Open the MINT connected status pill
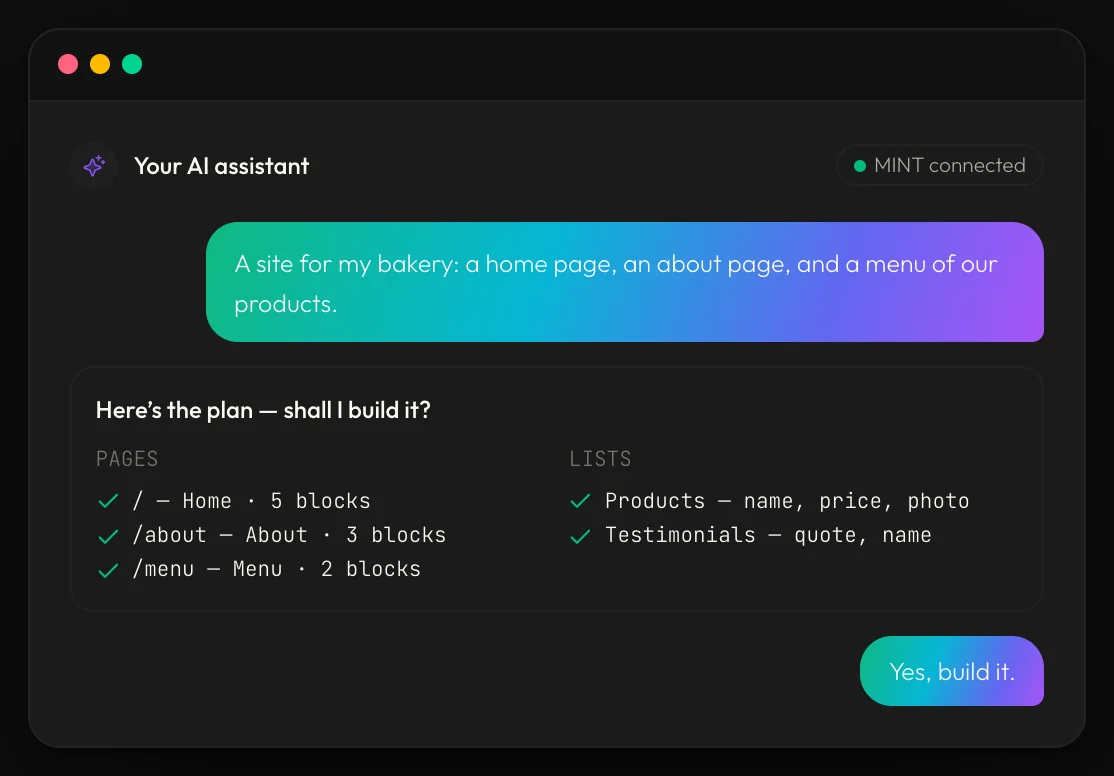Viewport: 1114px width, 776px height. (939, 166)
